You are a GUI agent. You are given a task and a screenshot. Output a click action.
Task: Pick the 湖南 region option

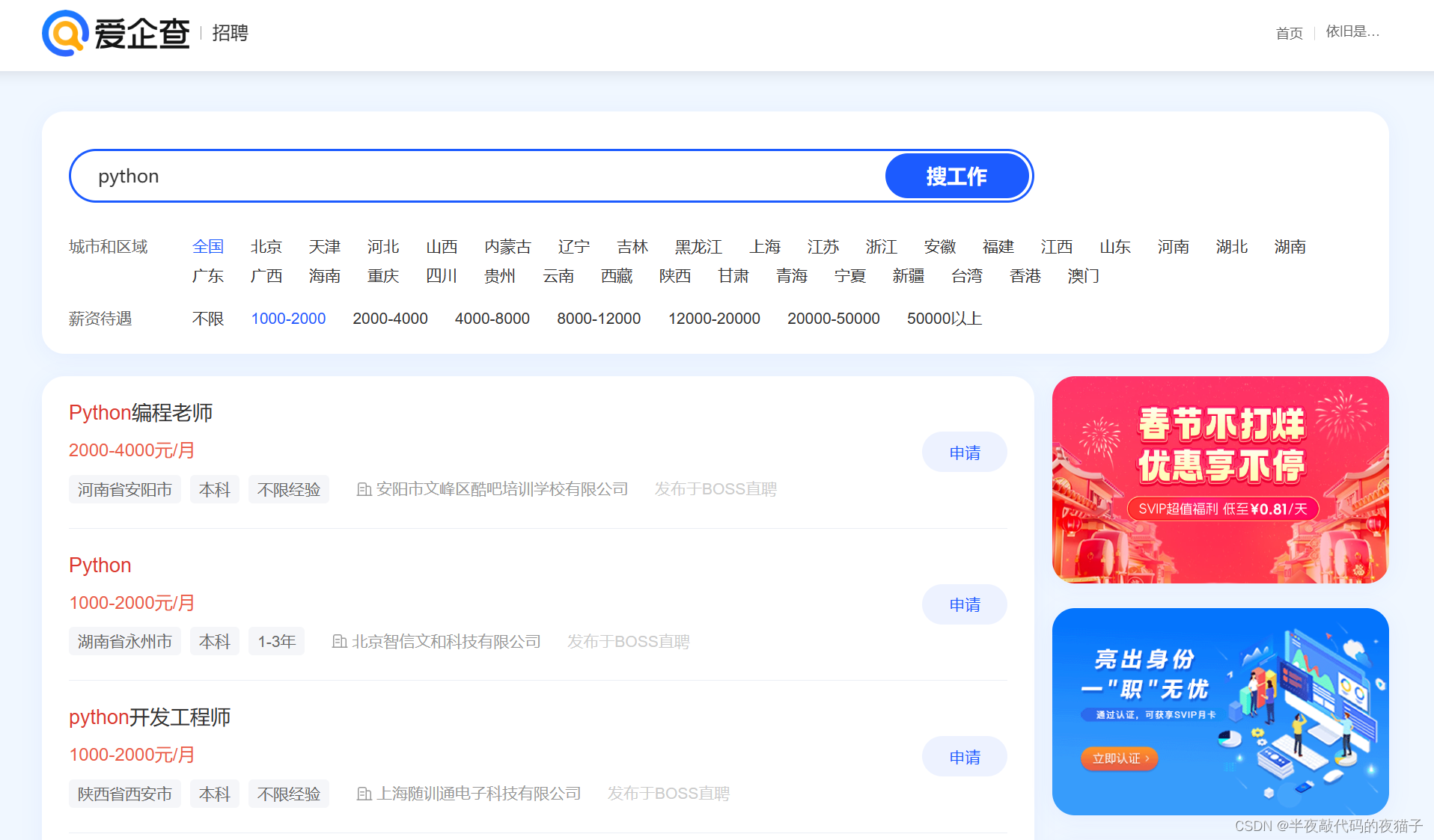[1290, 247]
